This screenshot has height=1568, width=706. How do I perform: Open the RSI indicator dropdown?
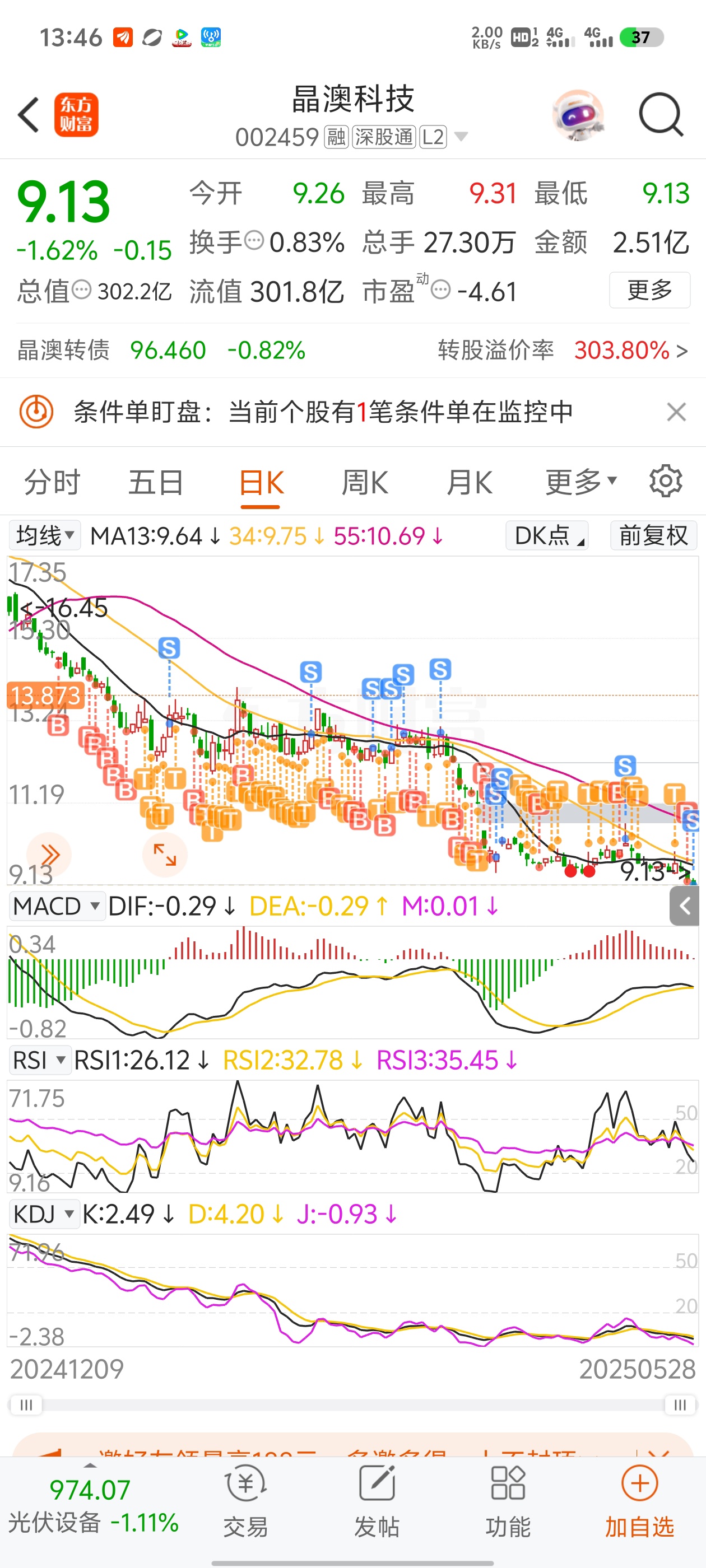[40, 1060]
